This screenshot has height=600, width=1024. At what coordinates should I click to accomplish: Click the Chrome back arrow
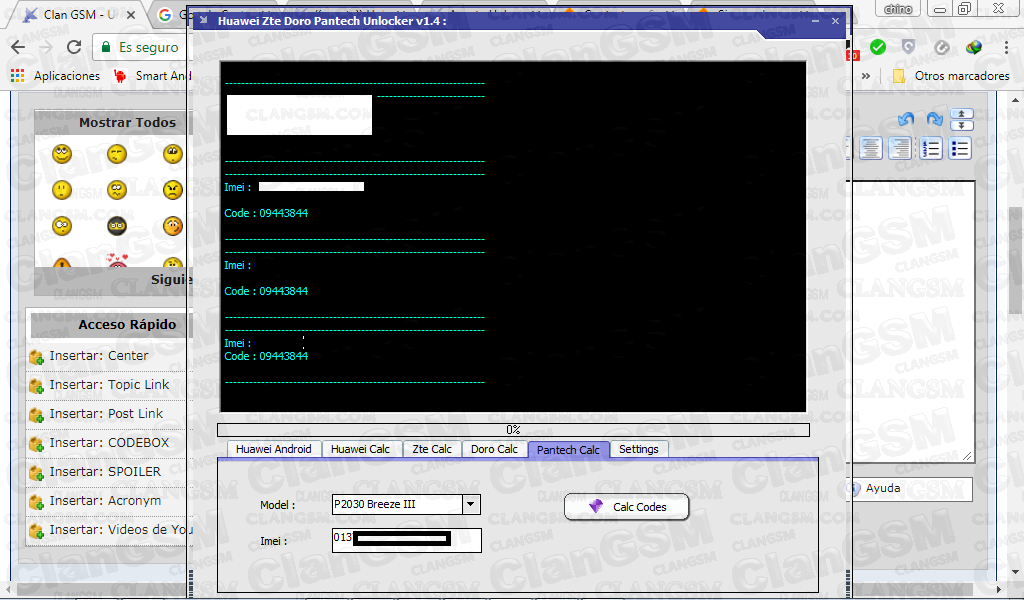tap(18, 47)
